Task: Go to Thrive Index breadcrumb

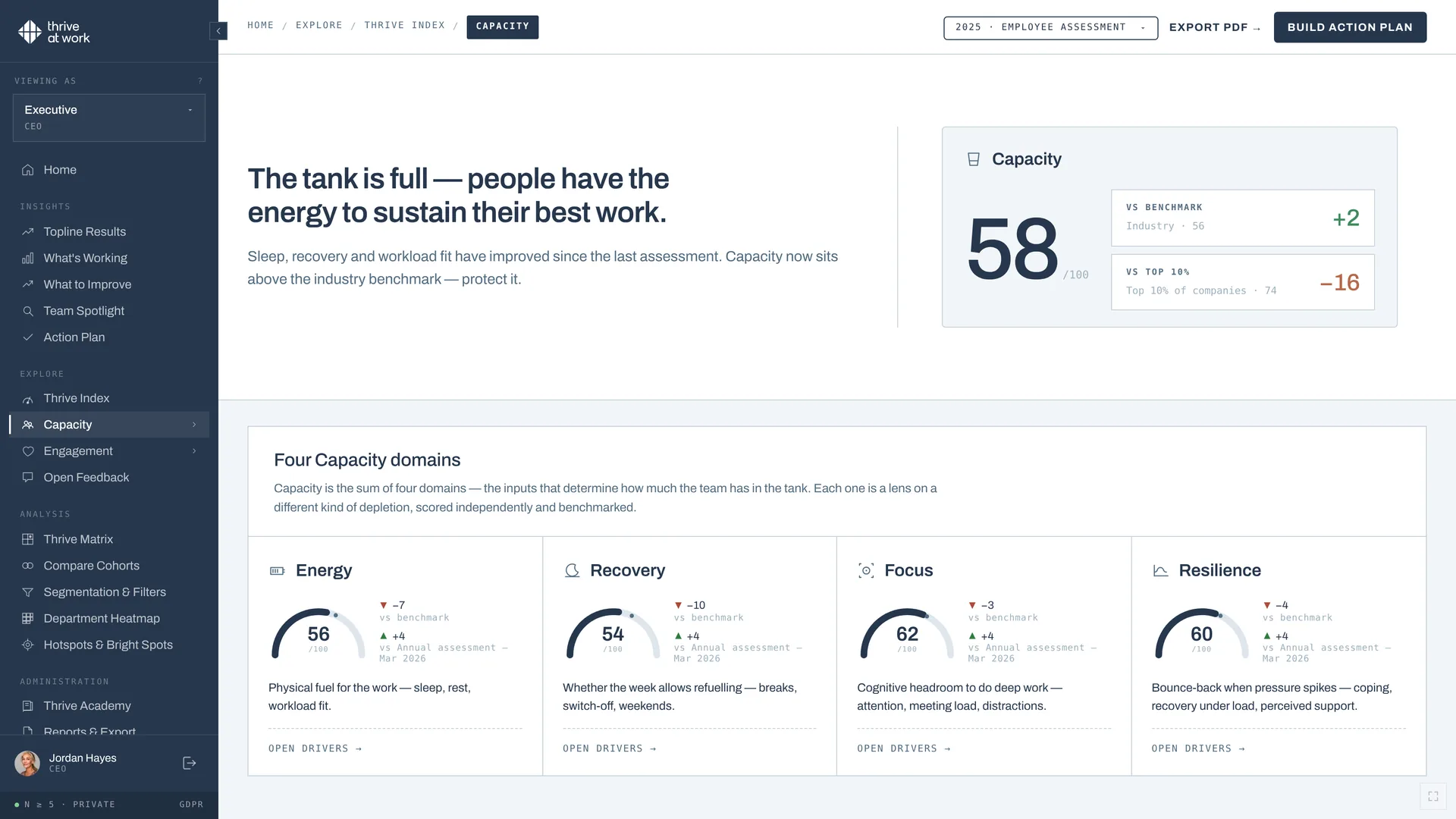Action: coord(405,26)
